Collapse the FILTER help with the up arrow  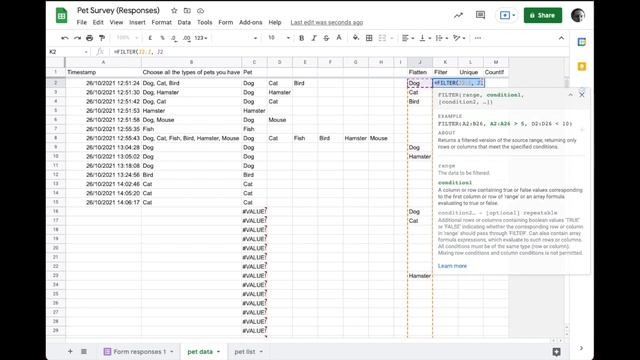570,95
